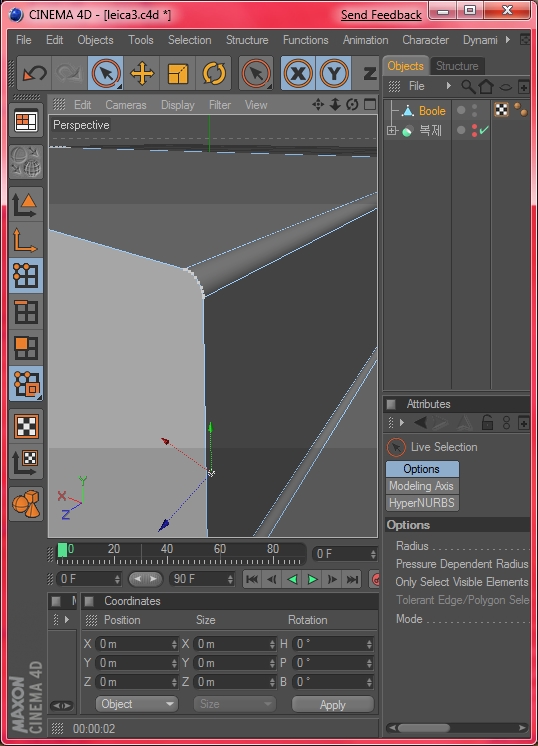Expand the hidden menu bar items arrow
This screenshot has height=746, width=538.
508,39
